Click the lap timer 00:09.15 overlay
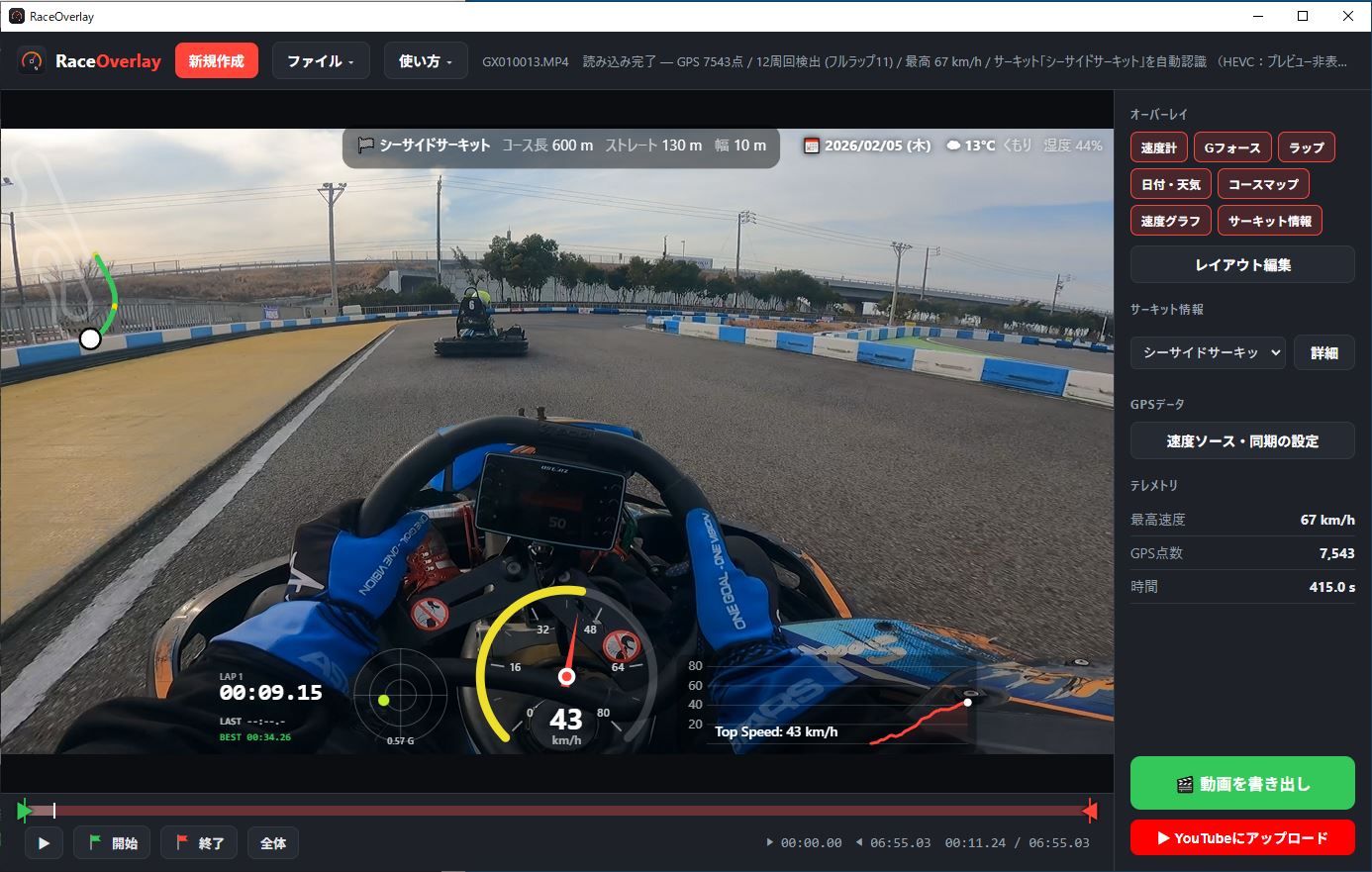This screenshot has width=1372, height=872. pyautogui.click(x=270, y=693)
